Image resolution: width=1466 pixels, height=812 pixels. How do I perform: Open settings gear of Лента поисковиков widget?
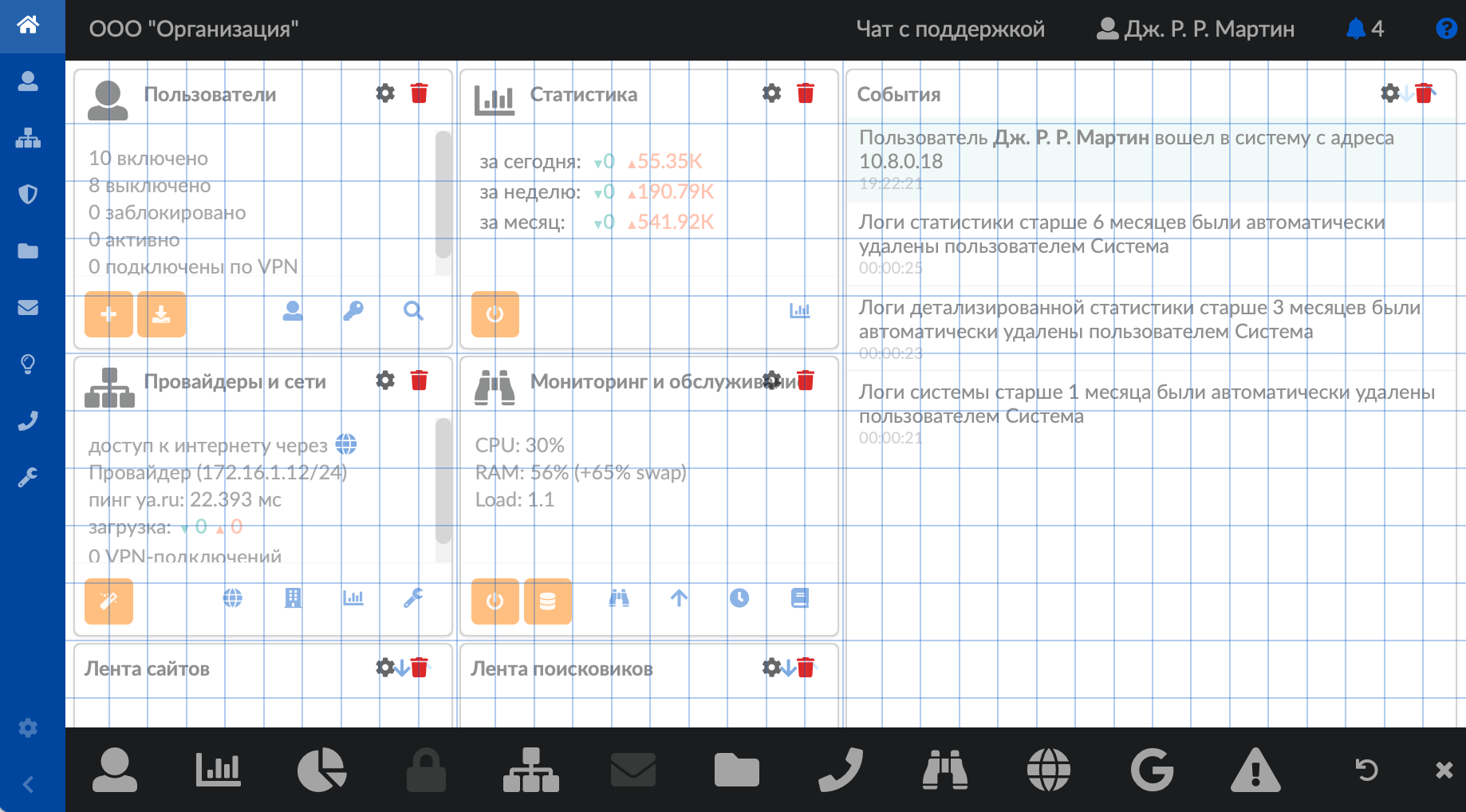tap(772, 667)
